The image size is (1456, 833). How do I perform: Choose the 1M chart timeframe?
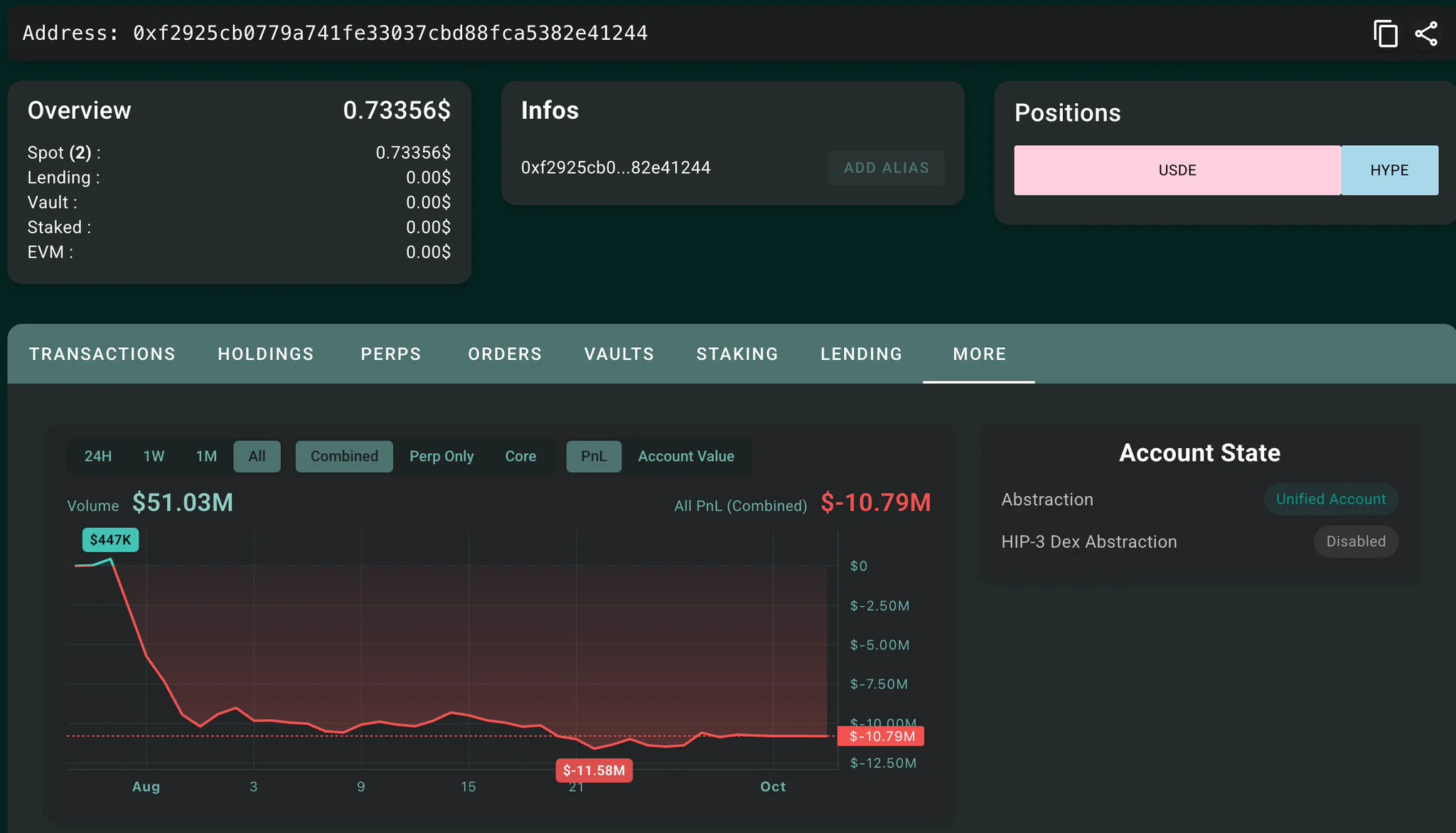pyautogui.click(x=206, y=456)
